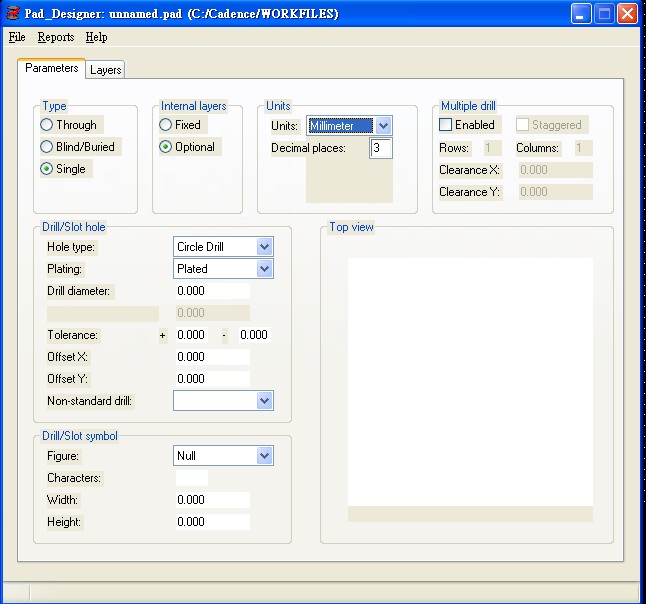Open the Plating dropdown list

264,269
